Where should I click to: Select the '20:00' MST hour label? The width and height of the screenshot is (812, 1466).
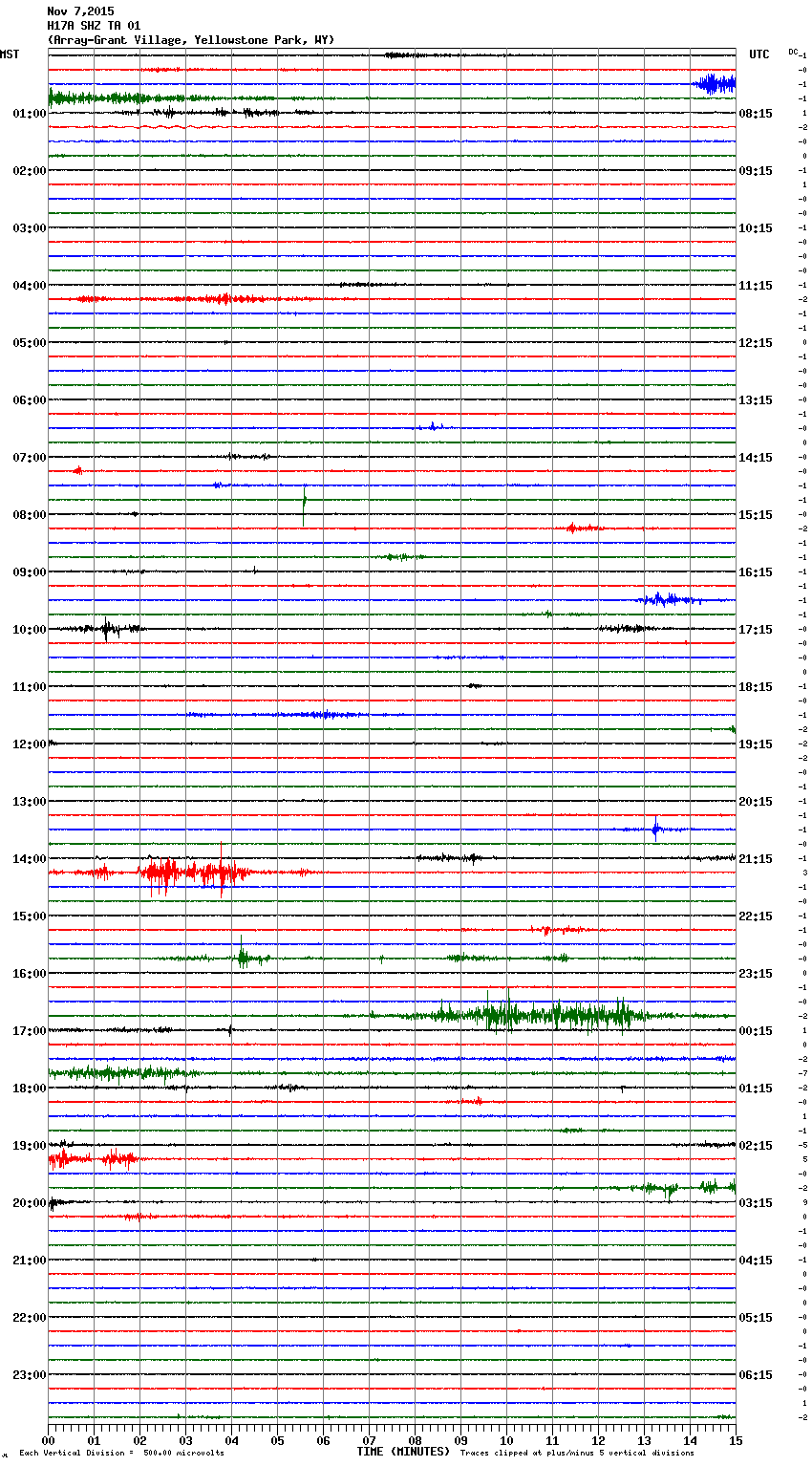tap(30, 1203)
